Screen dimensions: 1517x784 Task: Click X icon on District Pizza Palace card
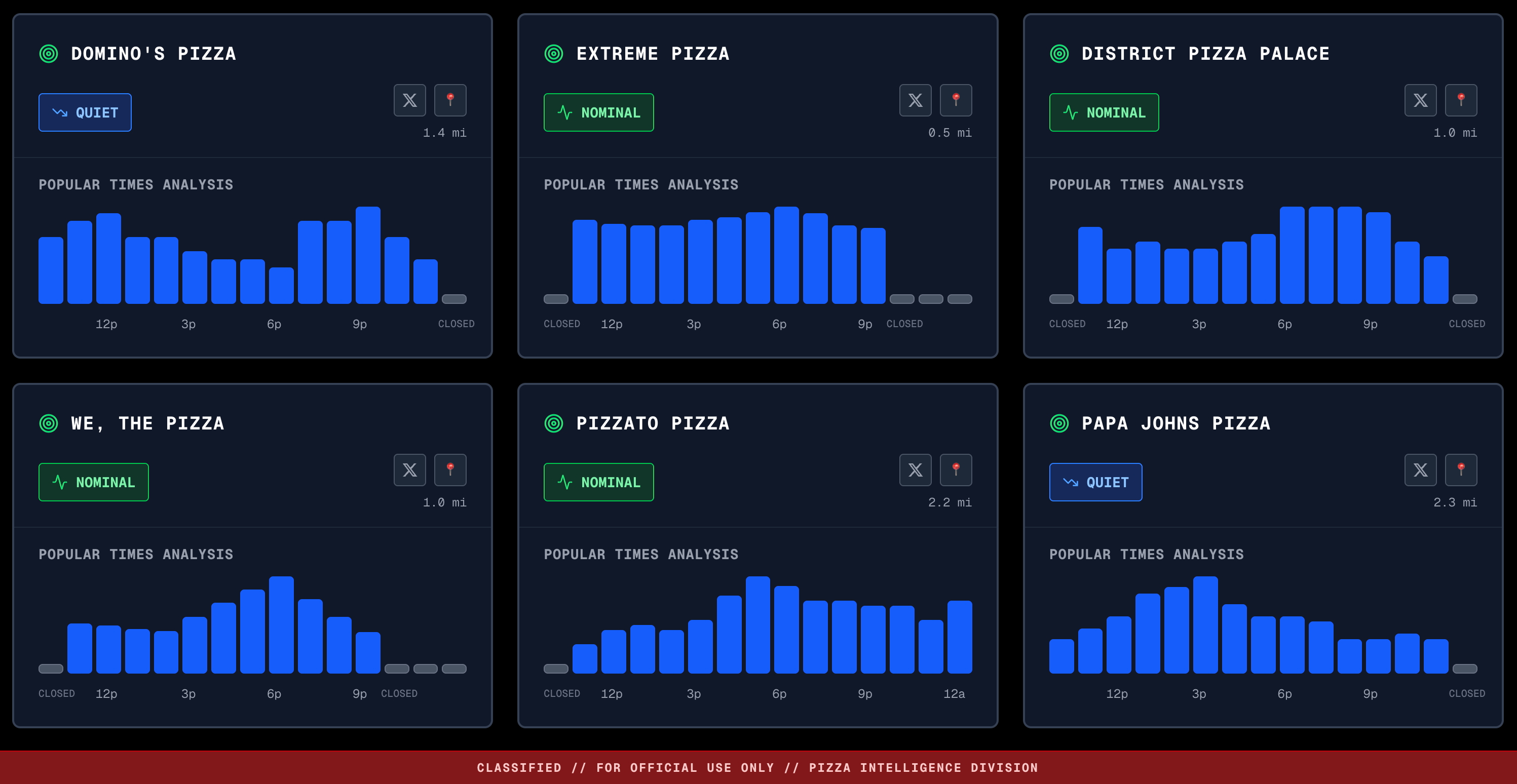click(1420, 100)
